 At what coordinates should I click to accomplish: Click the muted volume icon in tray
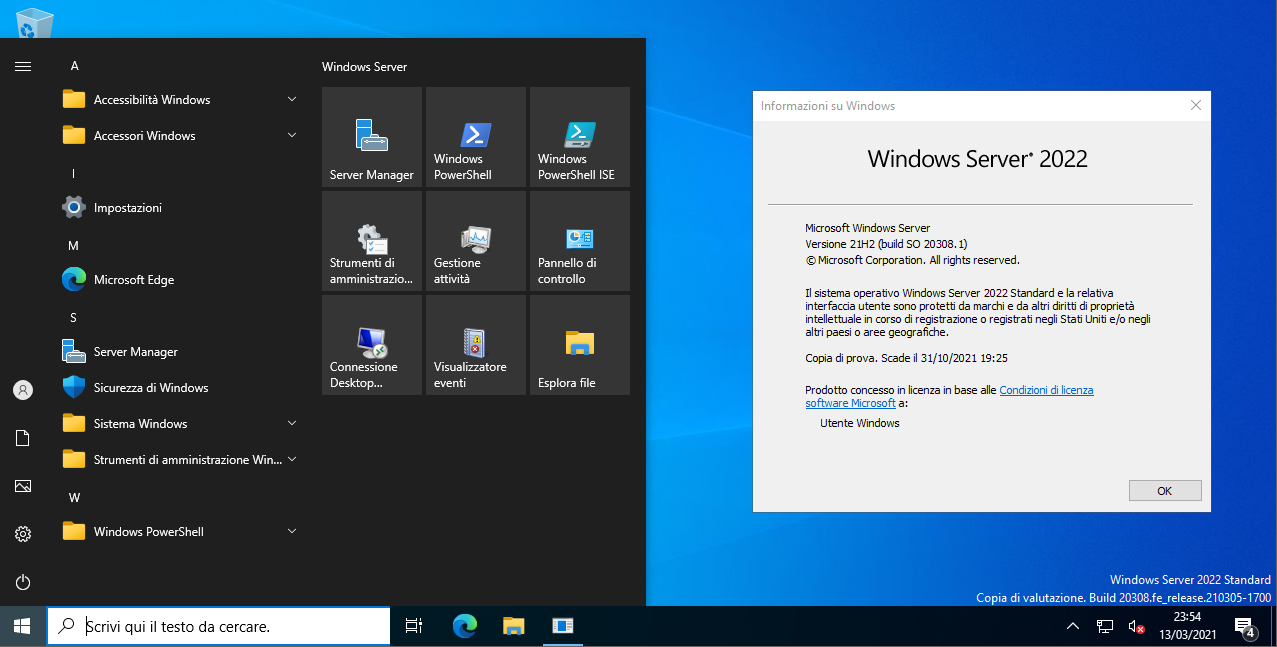[1136, 626]
